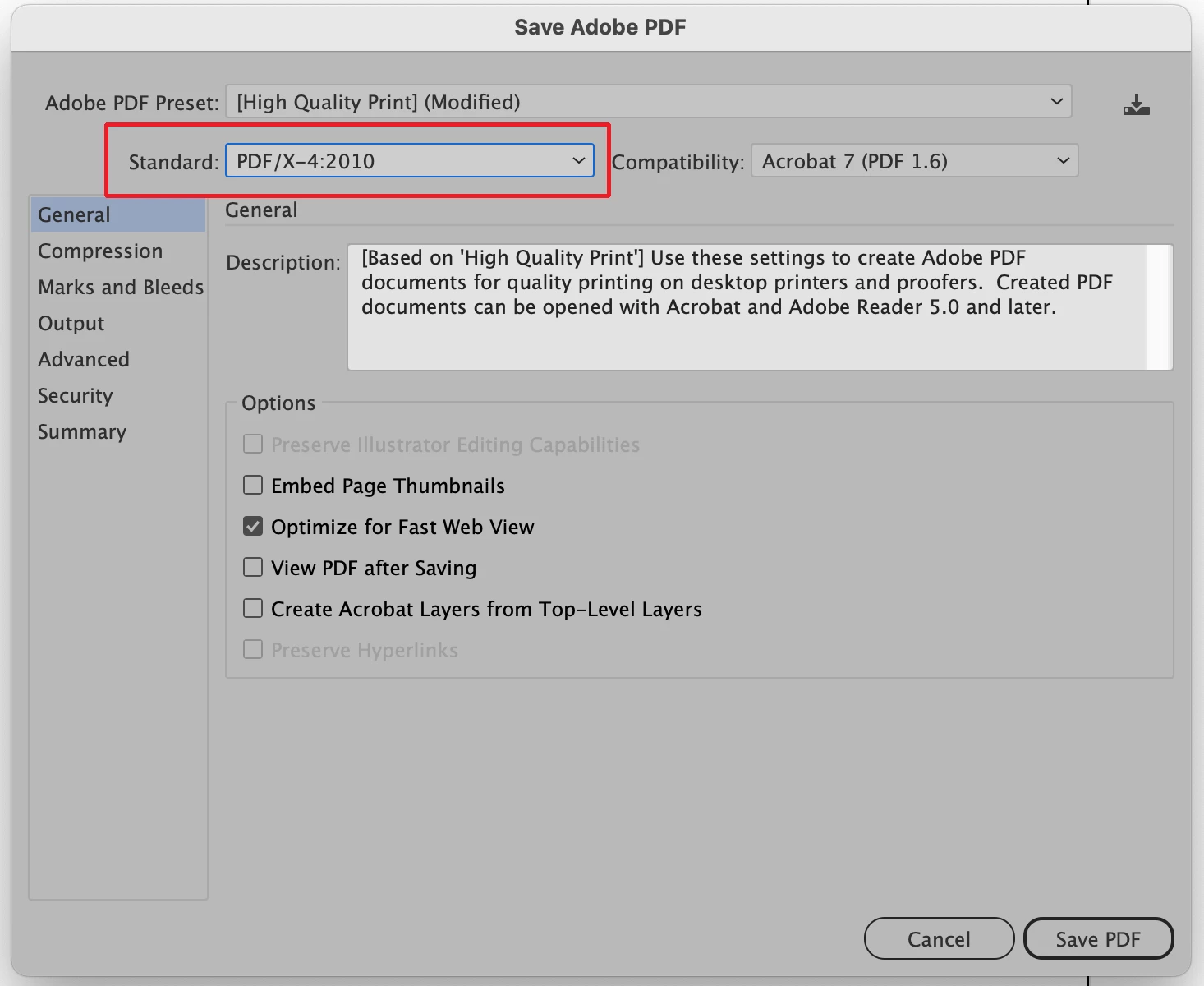Screen dimensions: 1204x986
Task: View the Summary section
Action: tap(118, 432)
